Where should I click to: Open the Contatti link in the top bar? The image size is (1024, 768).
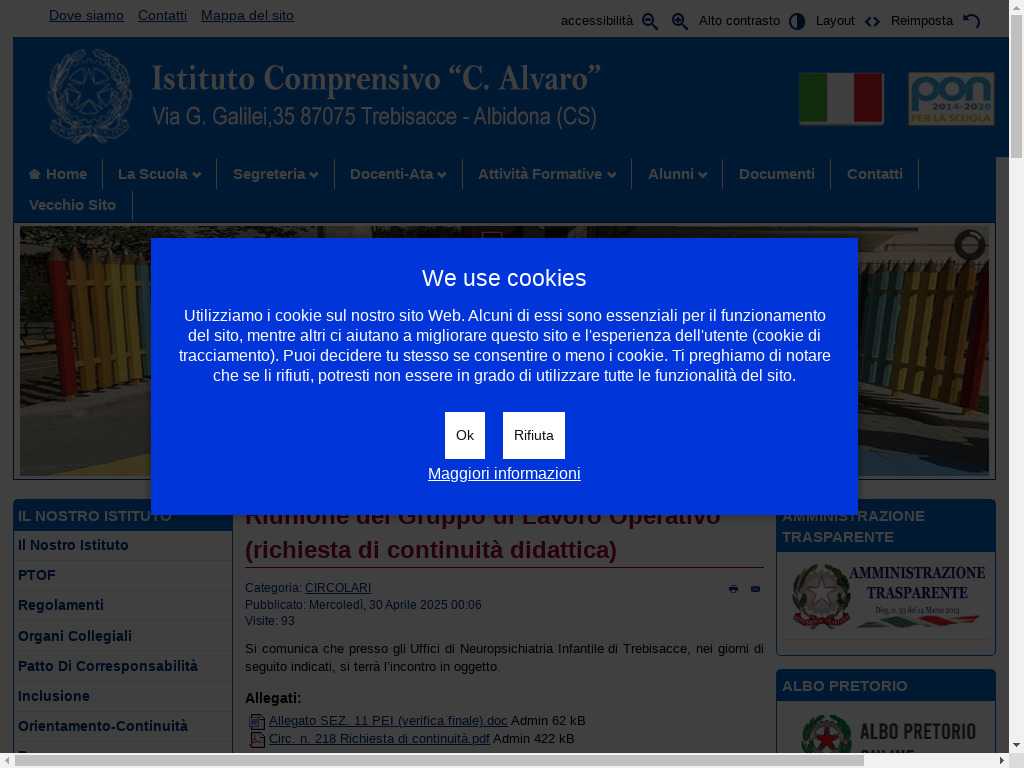coord(162,16)
